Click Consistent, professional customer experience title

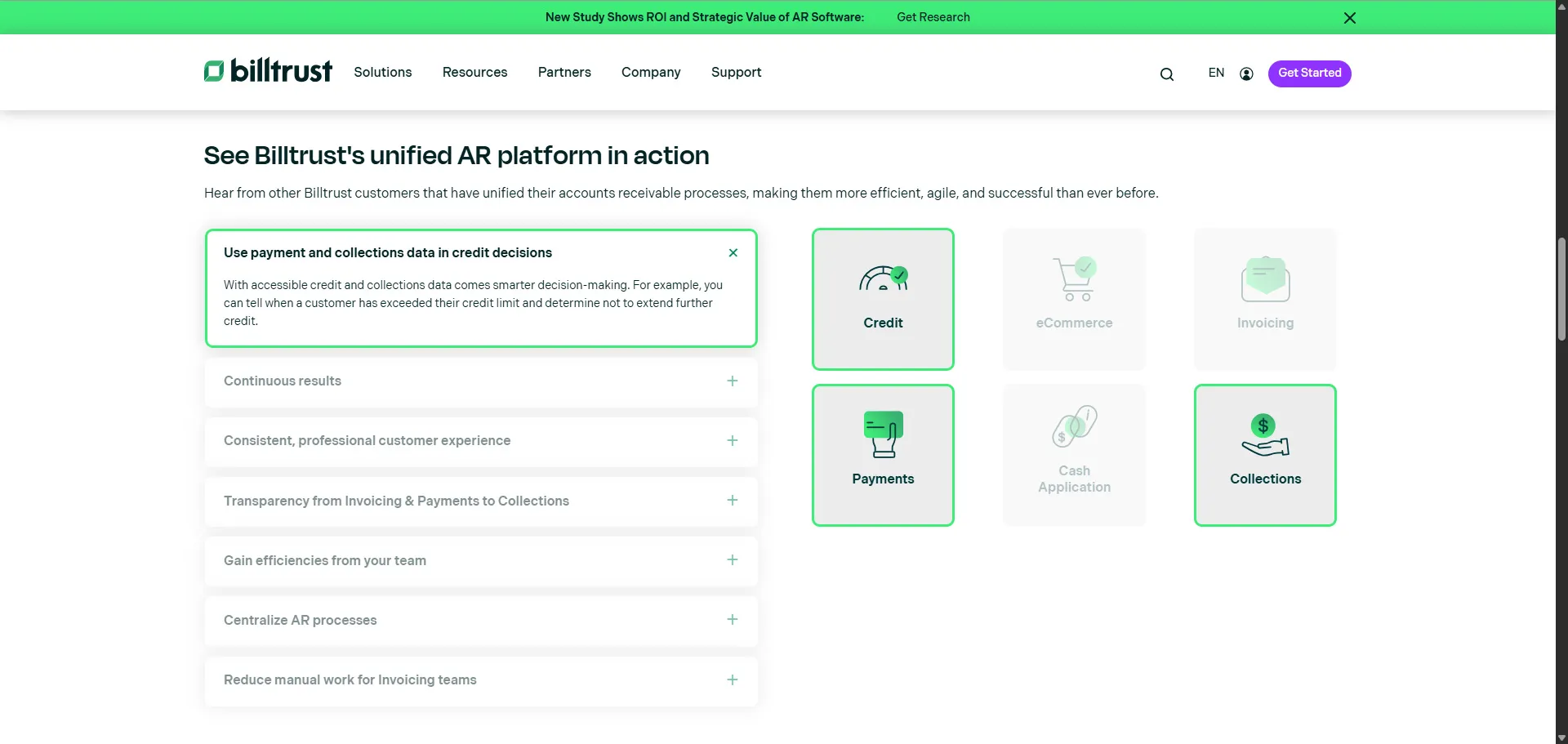click(x=367, y=441)
